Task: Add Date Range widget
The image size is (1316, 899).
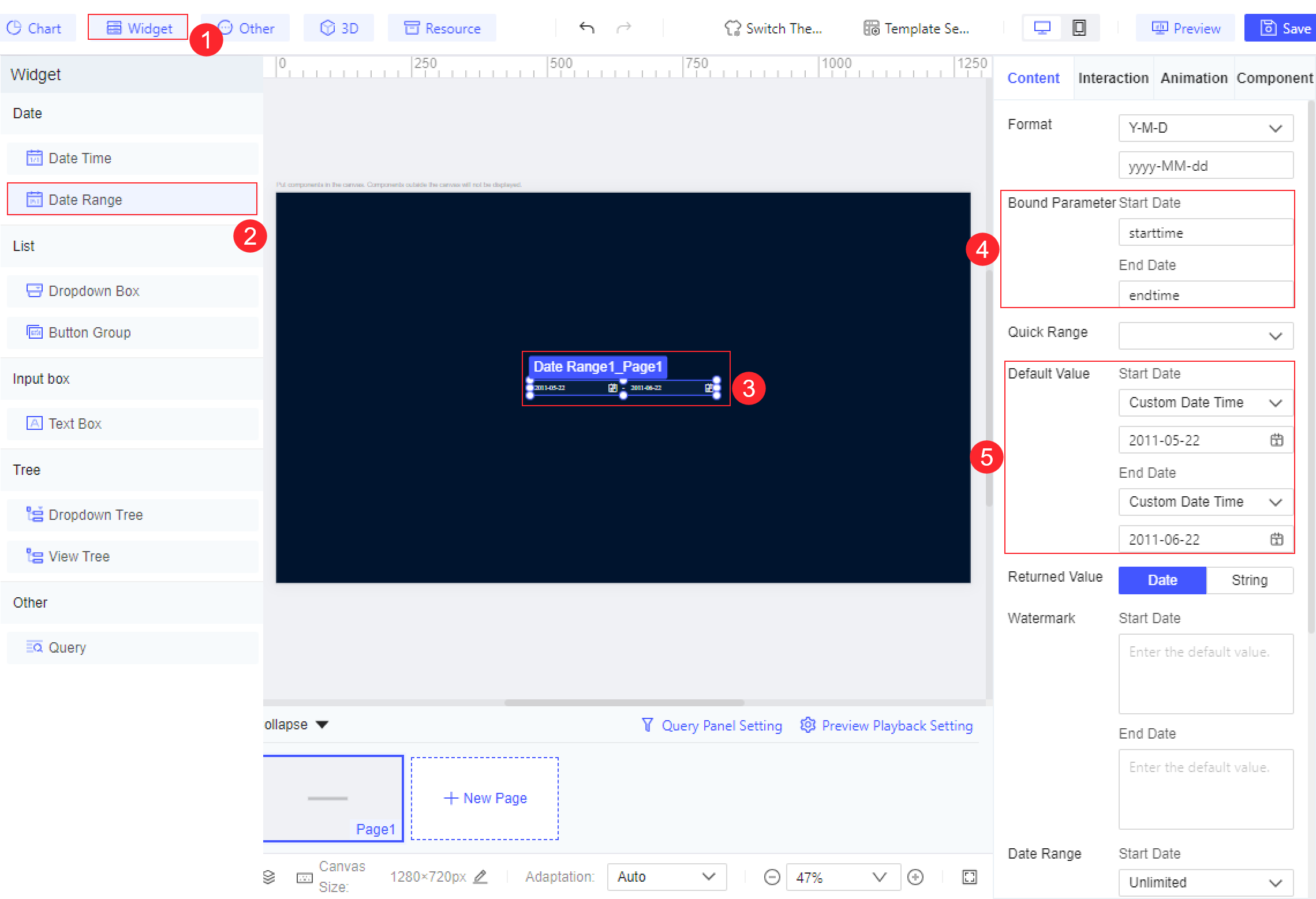Action: pyautogui.click(x=132, y=200)
